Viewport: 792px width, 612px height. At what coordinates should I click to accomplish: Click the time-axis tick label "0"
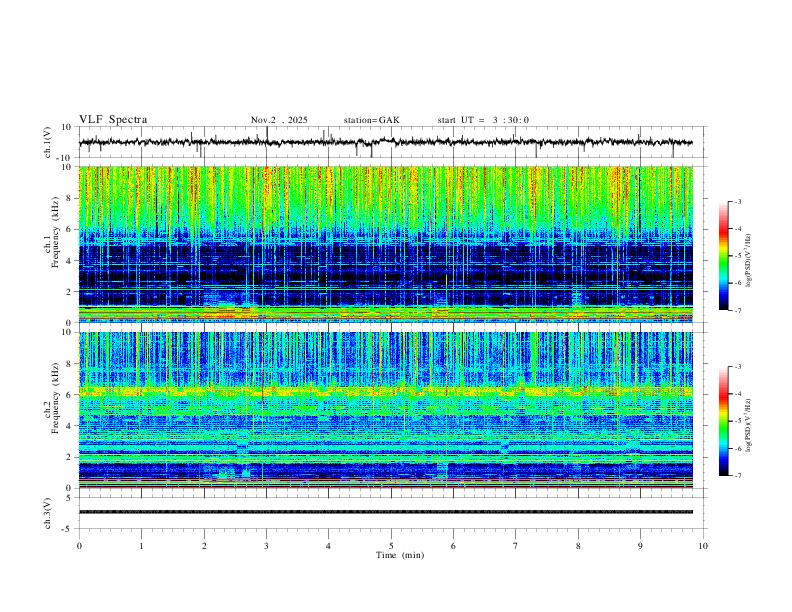(x=79, y=546)
